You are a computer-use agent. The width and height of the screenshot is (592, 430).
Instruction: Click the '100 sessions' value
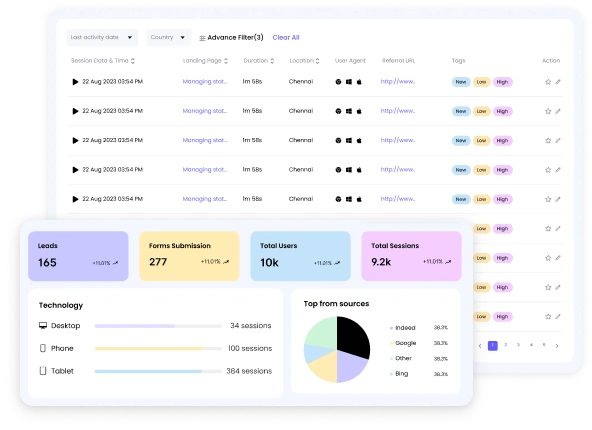[250, 348]
